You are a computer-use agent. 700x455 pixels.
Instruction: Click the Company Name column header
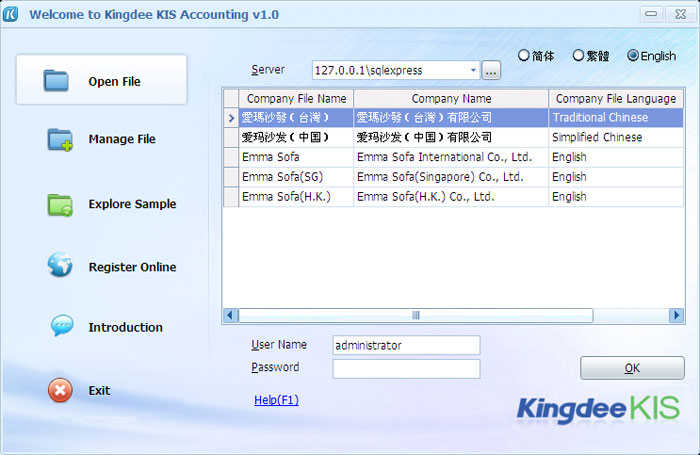[451, 99]
